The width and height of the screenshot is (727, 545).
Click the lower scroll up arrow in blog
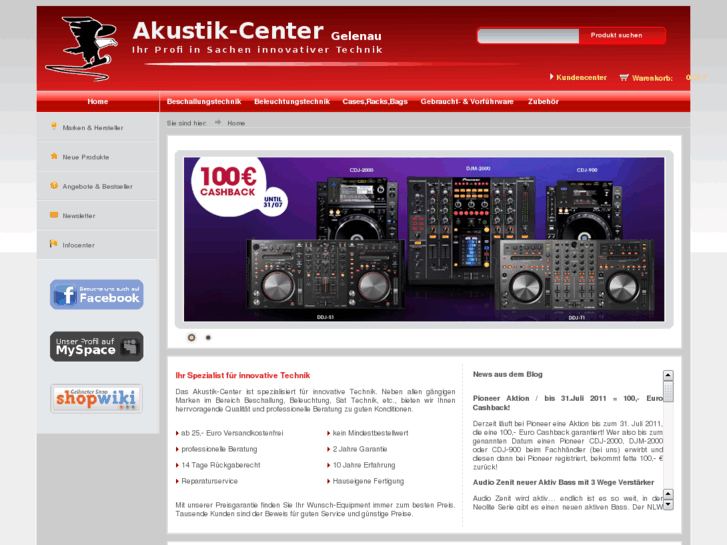pos(668,494)
